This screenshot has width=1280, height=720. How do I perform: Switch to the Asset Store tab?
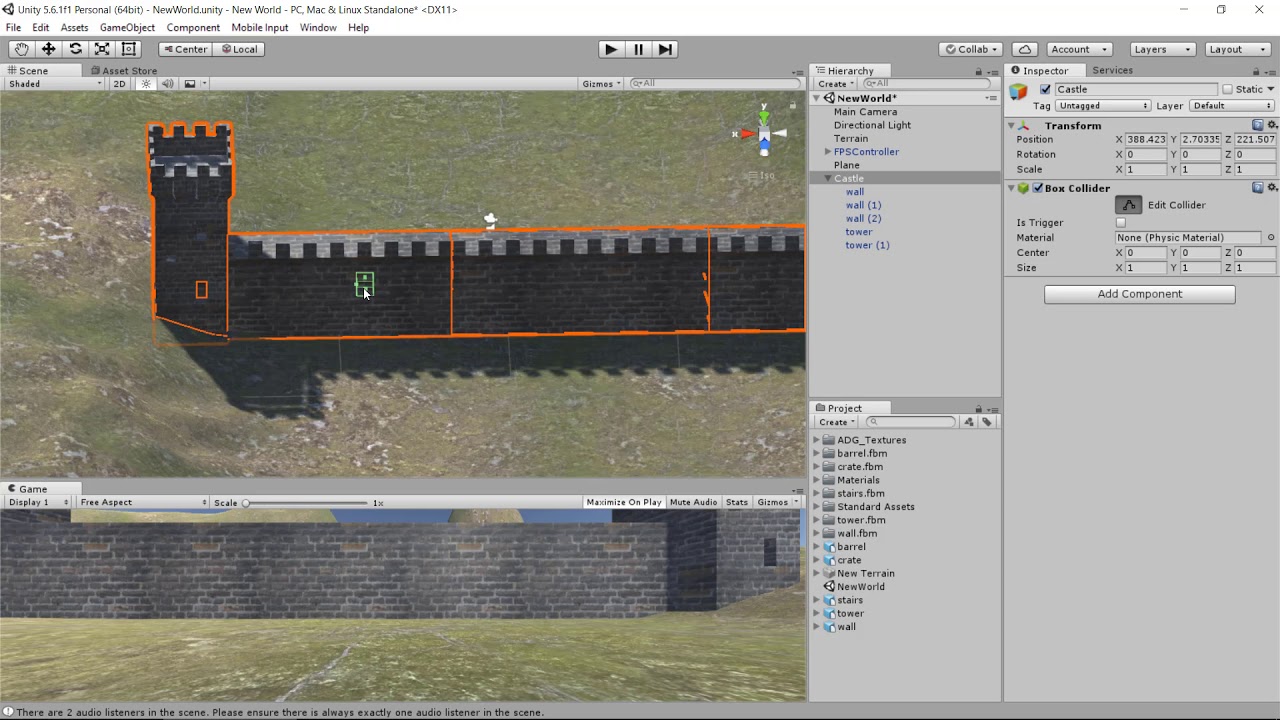coord(123,71)
